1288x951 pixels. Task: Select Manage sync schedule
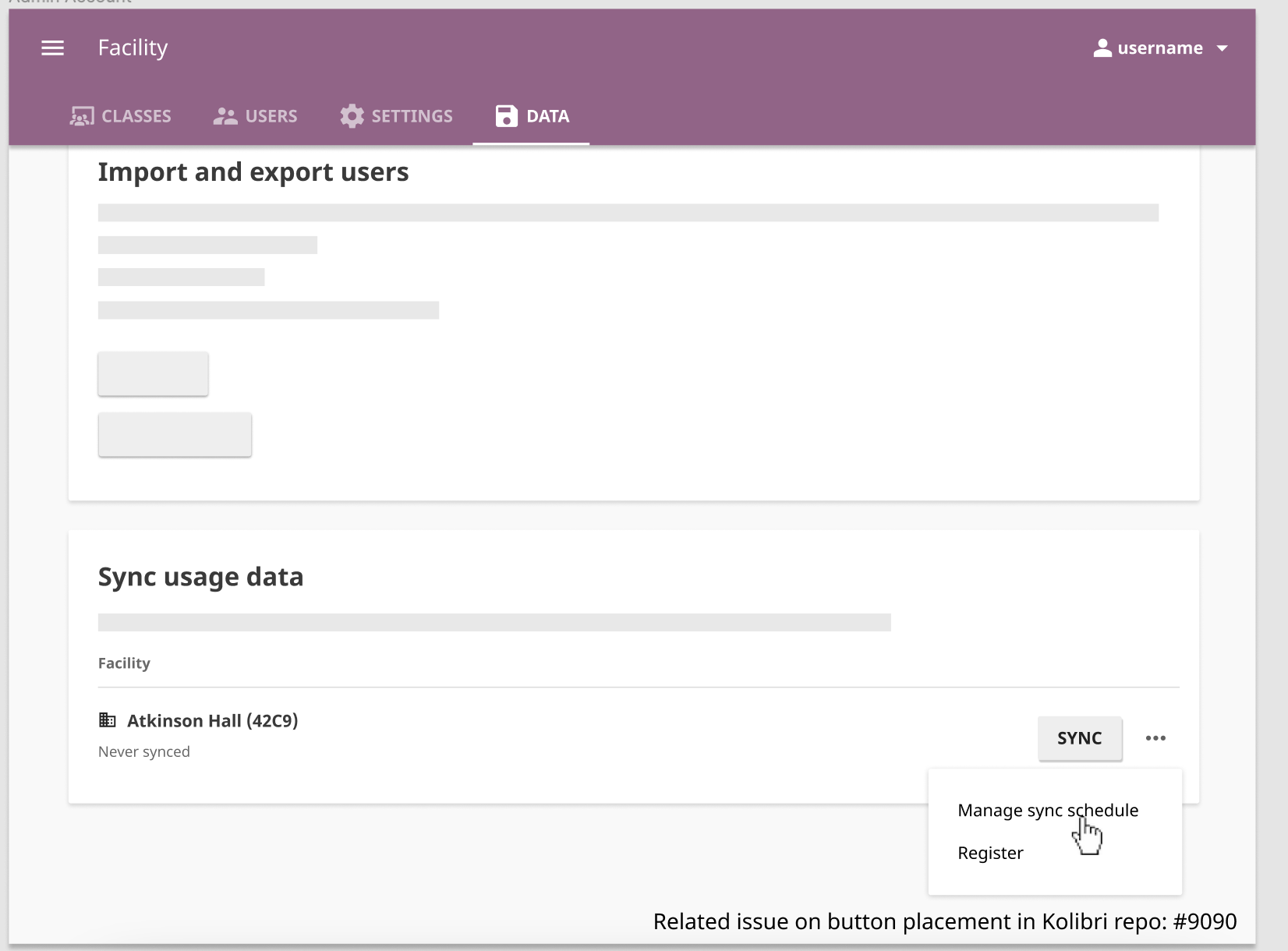pyautogui.click(x=1048, y=810)
